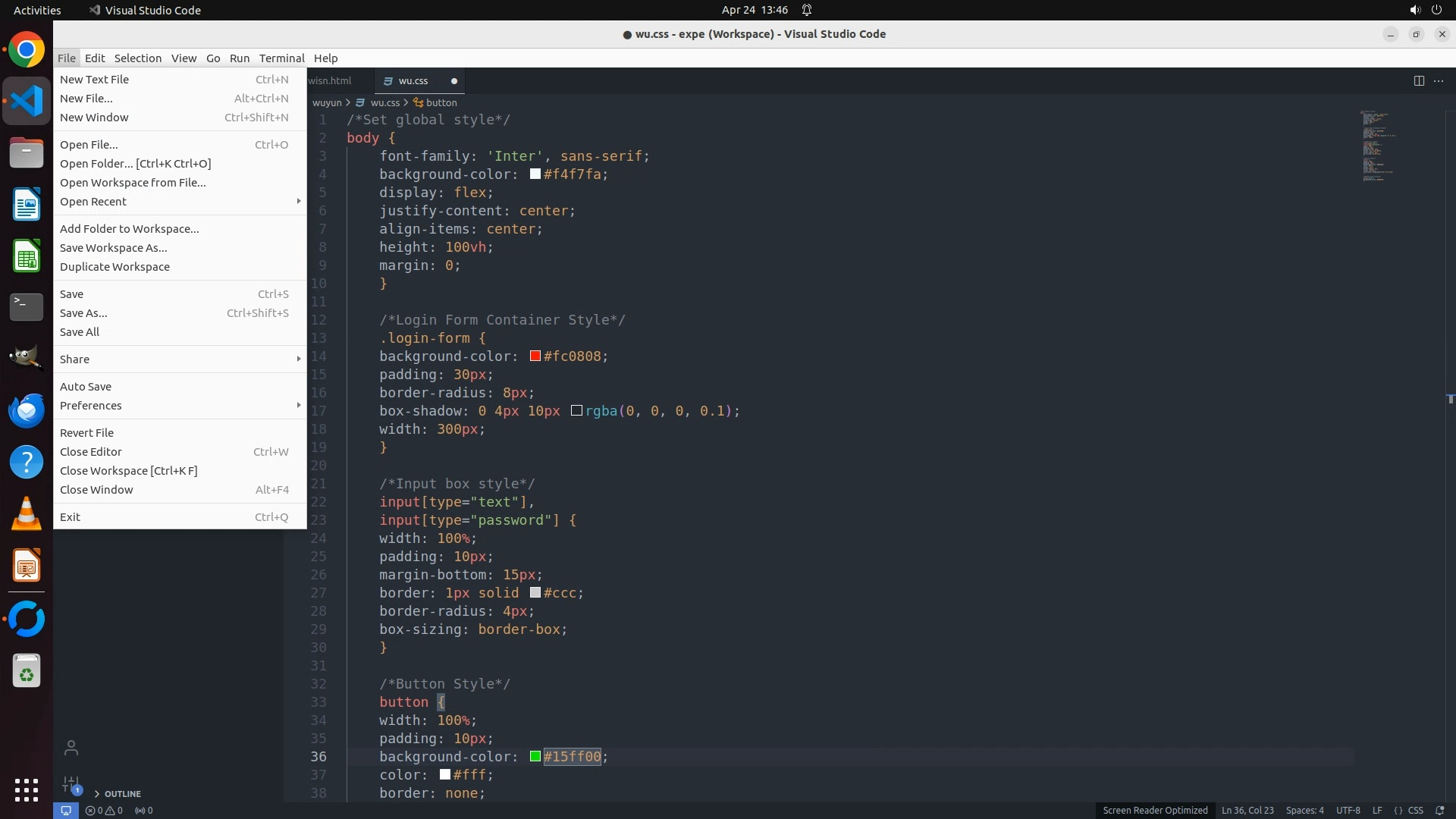Open the Accounts icon in activity bar

tap(71, 748)
